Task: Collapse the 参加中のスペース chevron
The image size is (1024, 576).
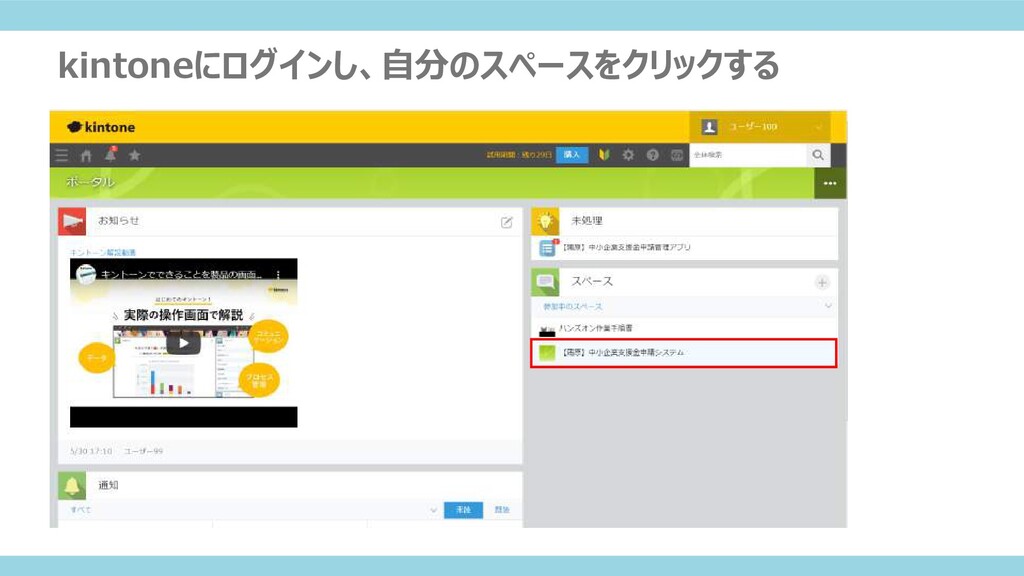Action: click(828, 306)
